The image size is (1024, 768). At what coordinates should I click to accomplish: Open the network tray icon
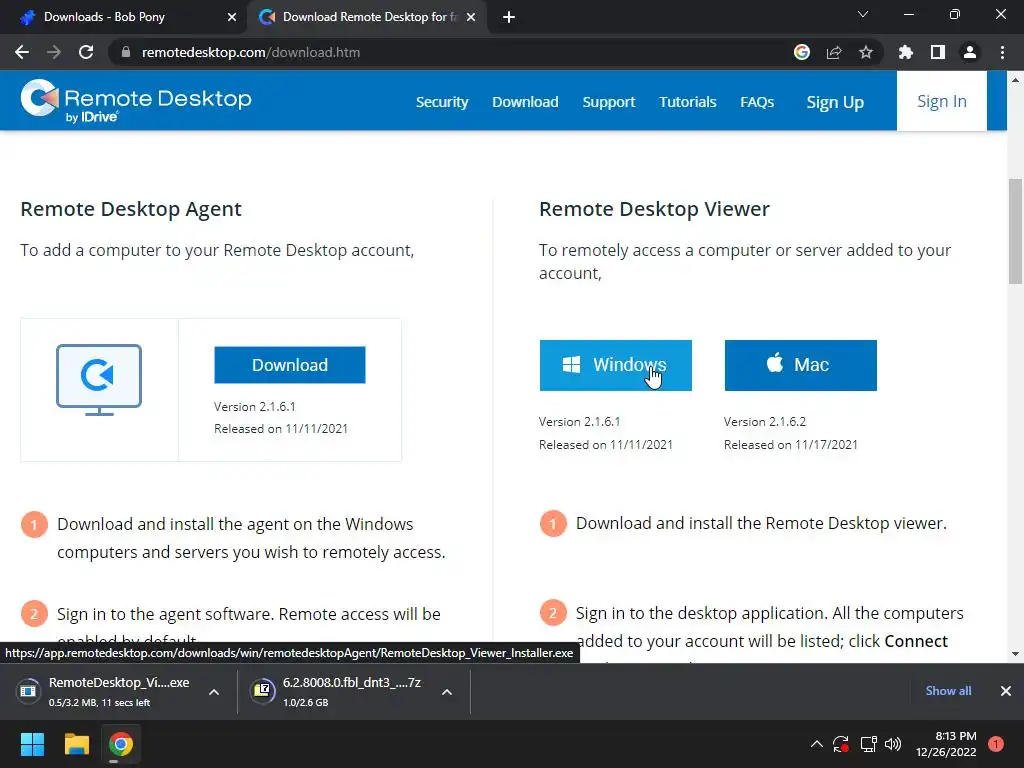point(868,744)
